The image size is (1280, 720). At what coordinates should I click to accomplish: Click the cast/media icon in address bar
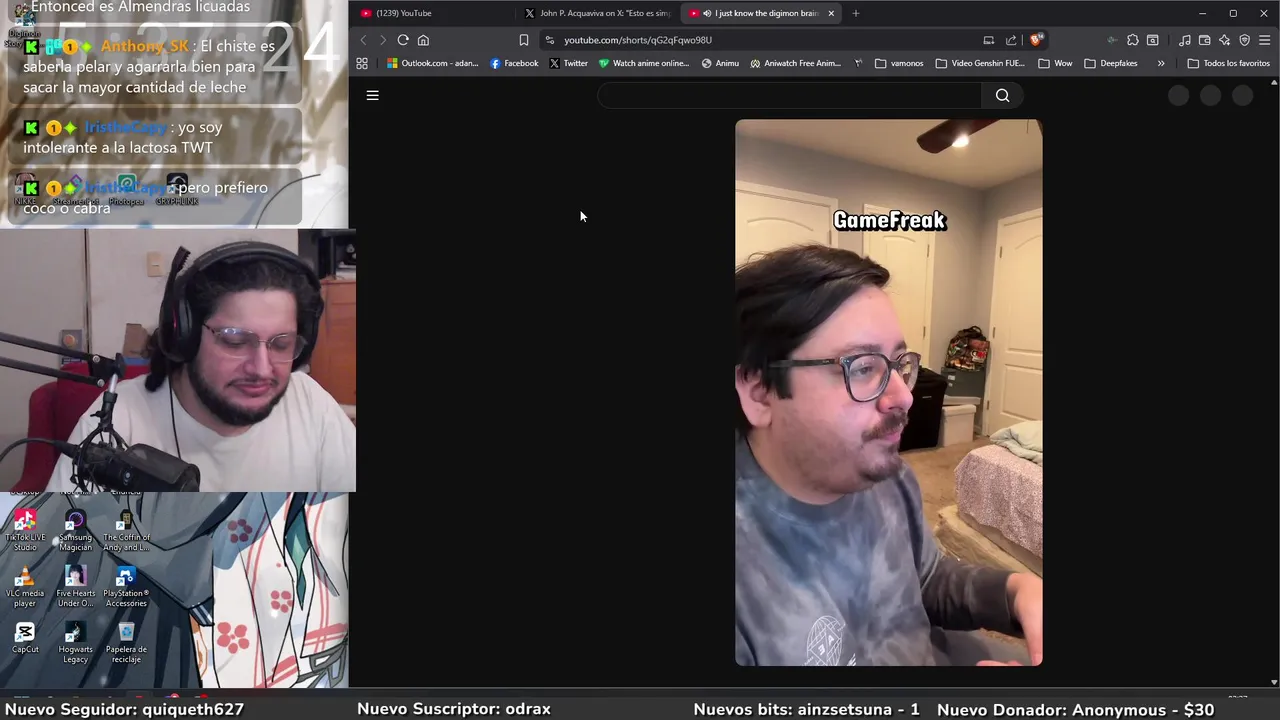[989, 40]
